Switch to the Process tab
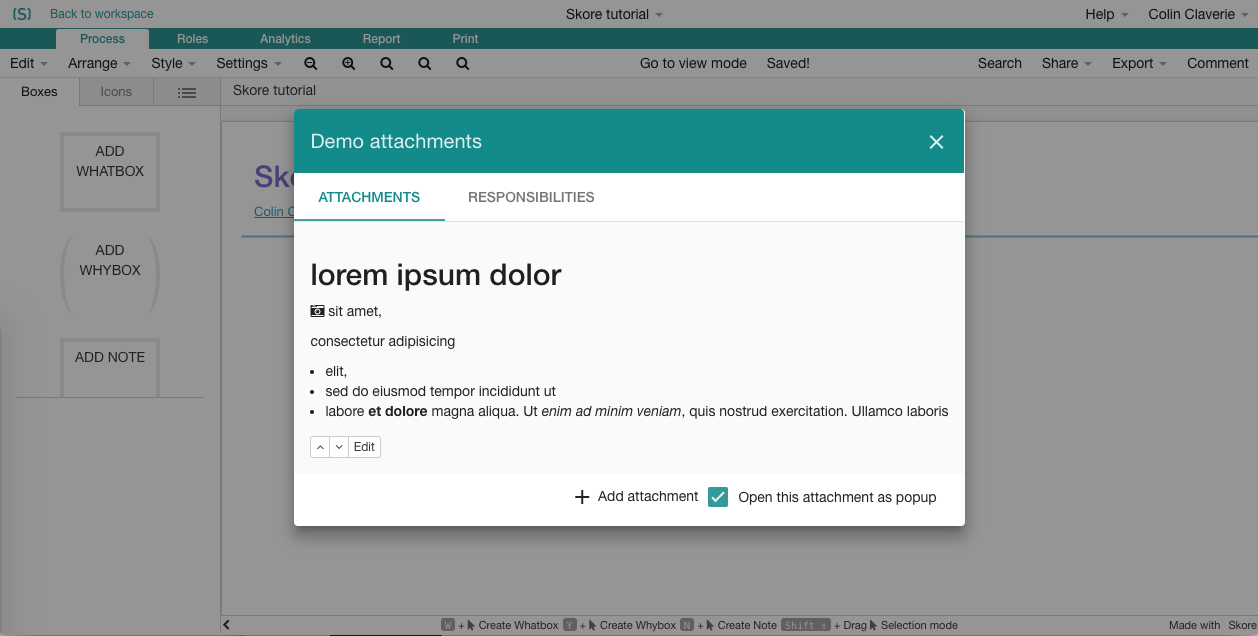 click(102, 39)
